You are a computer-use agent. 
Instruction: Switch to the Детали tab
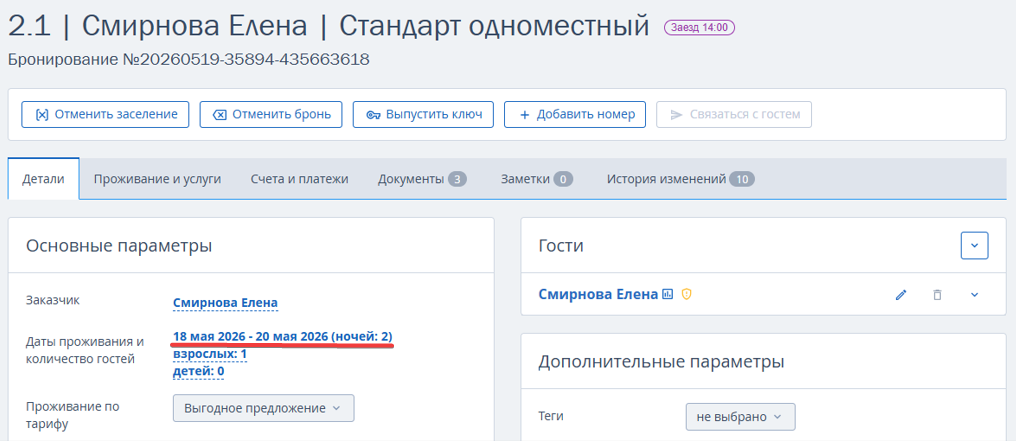(x=43, y=179)
